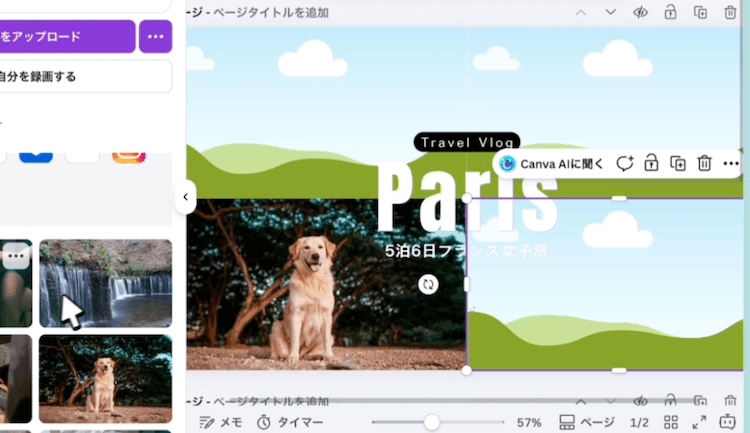This screenshot has height=433, width=750.
Task: Click the blue cloud-storage app icon in panel
Action: [x=36, y=157]
